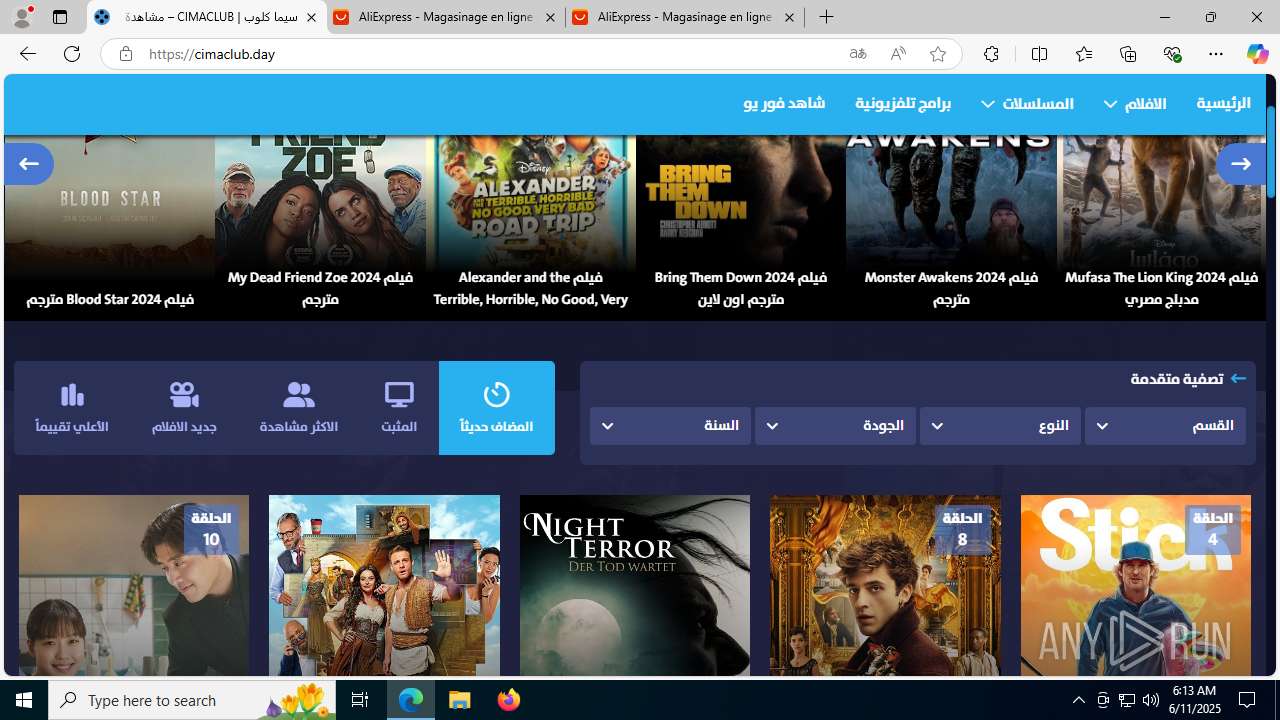This screenshot has width=1280, height=720.
Task: Expand the المسلسلات series menu
Action: click(x=1027, y=104)
